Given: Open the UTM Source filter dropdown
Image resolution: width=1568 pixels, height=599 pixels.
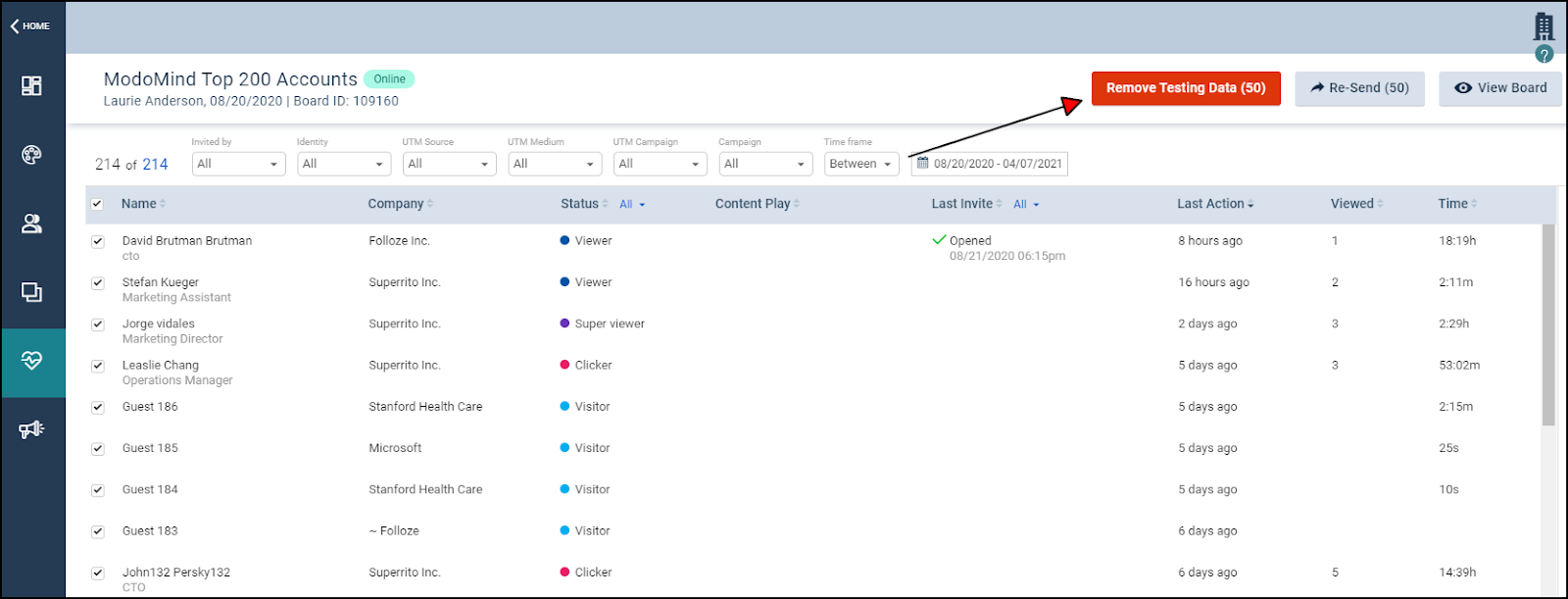Looking at the screenshot, I should click(449, 164).
